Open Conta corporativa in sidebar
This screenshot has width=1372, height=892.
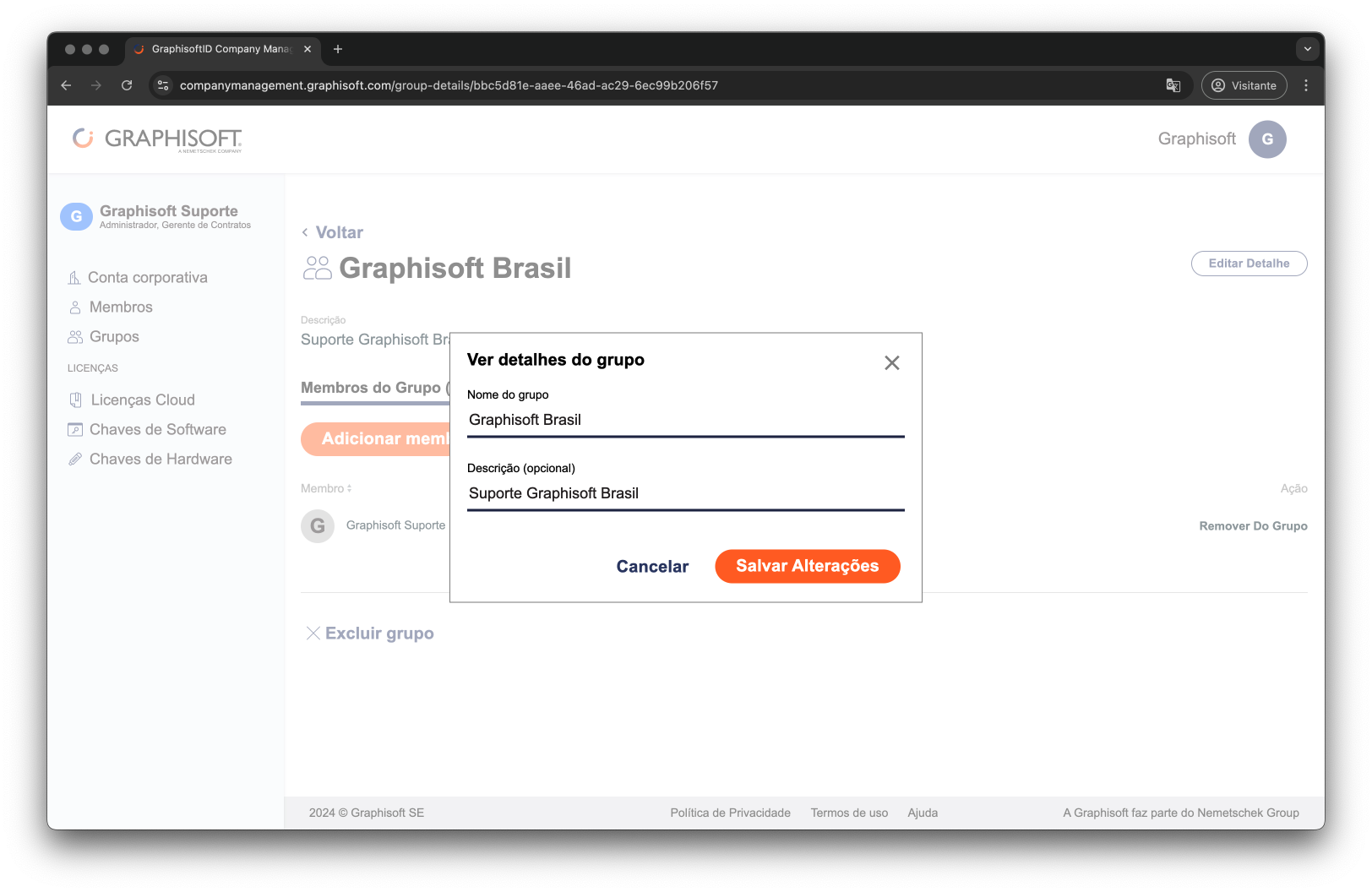(147, 278)
